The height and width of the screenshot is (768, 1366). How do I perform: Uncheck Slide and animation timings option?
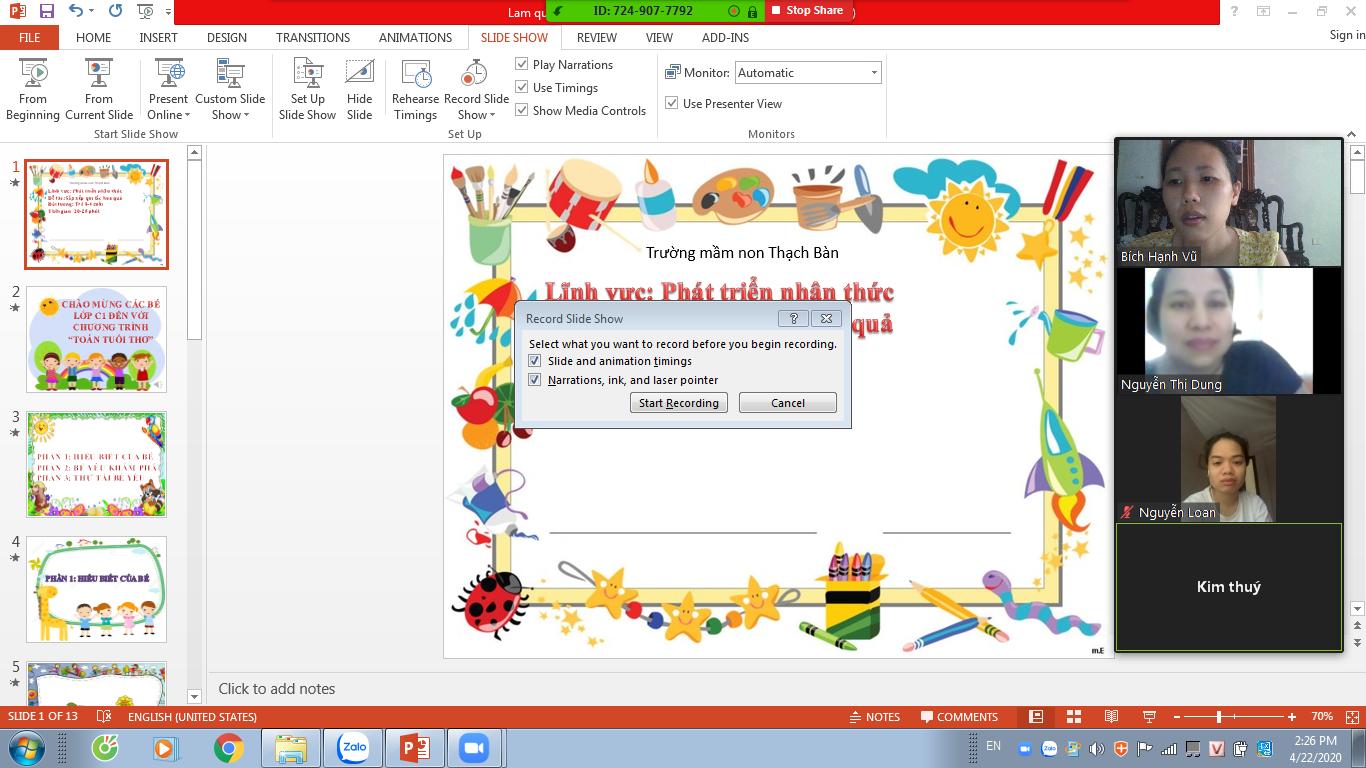coord(535,361)
